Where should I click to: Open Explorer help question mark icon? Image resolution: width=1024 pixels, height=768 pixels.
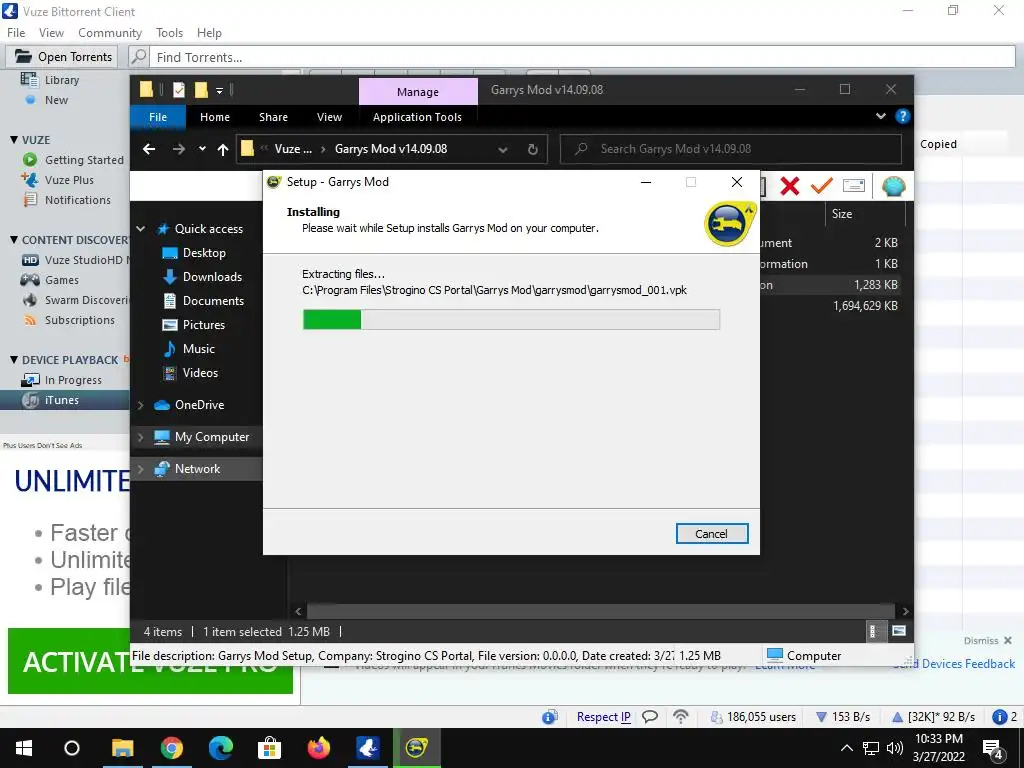click(903, 116)
